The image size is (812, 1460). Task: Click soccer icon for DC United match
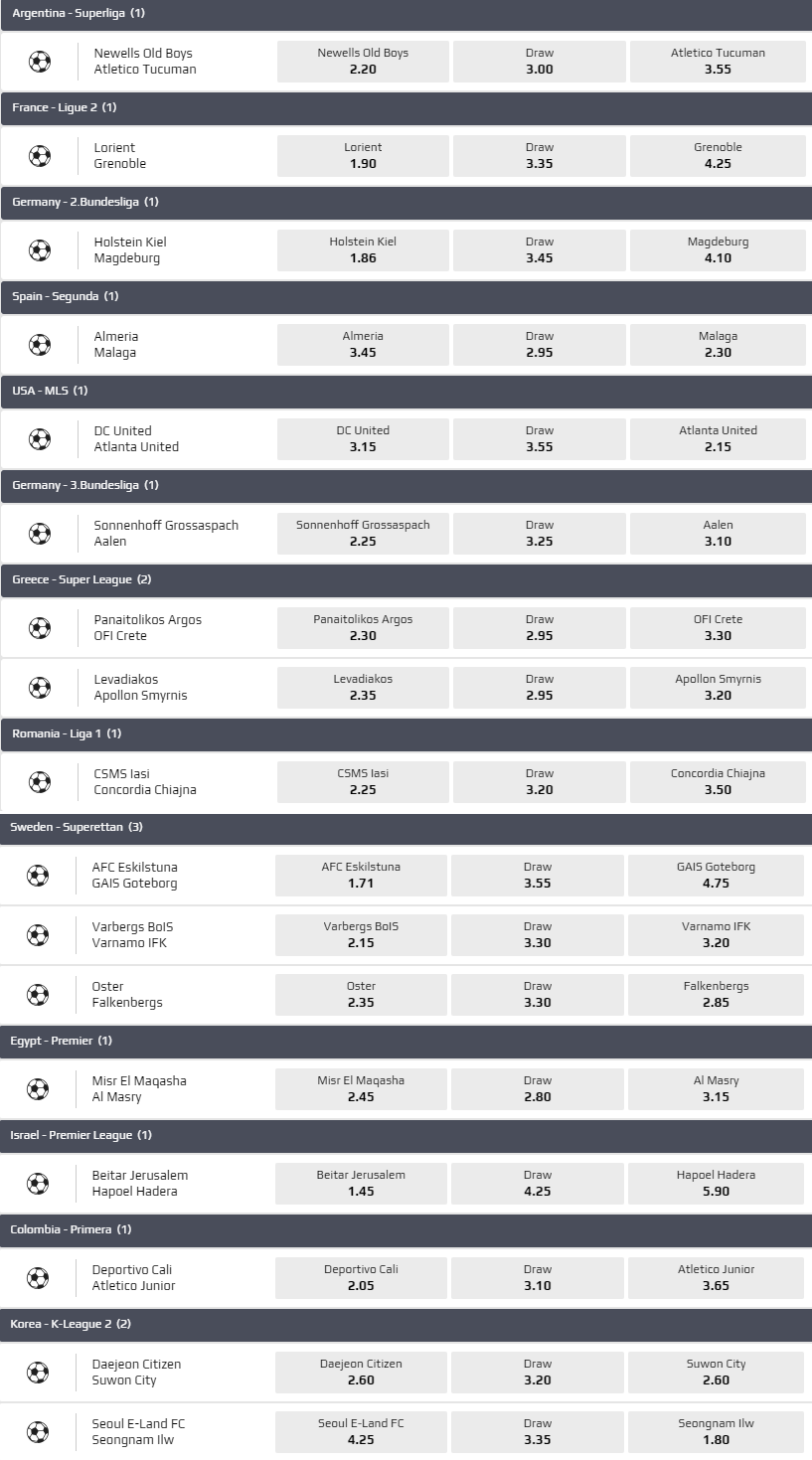coord(40,439)
